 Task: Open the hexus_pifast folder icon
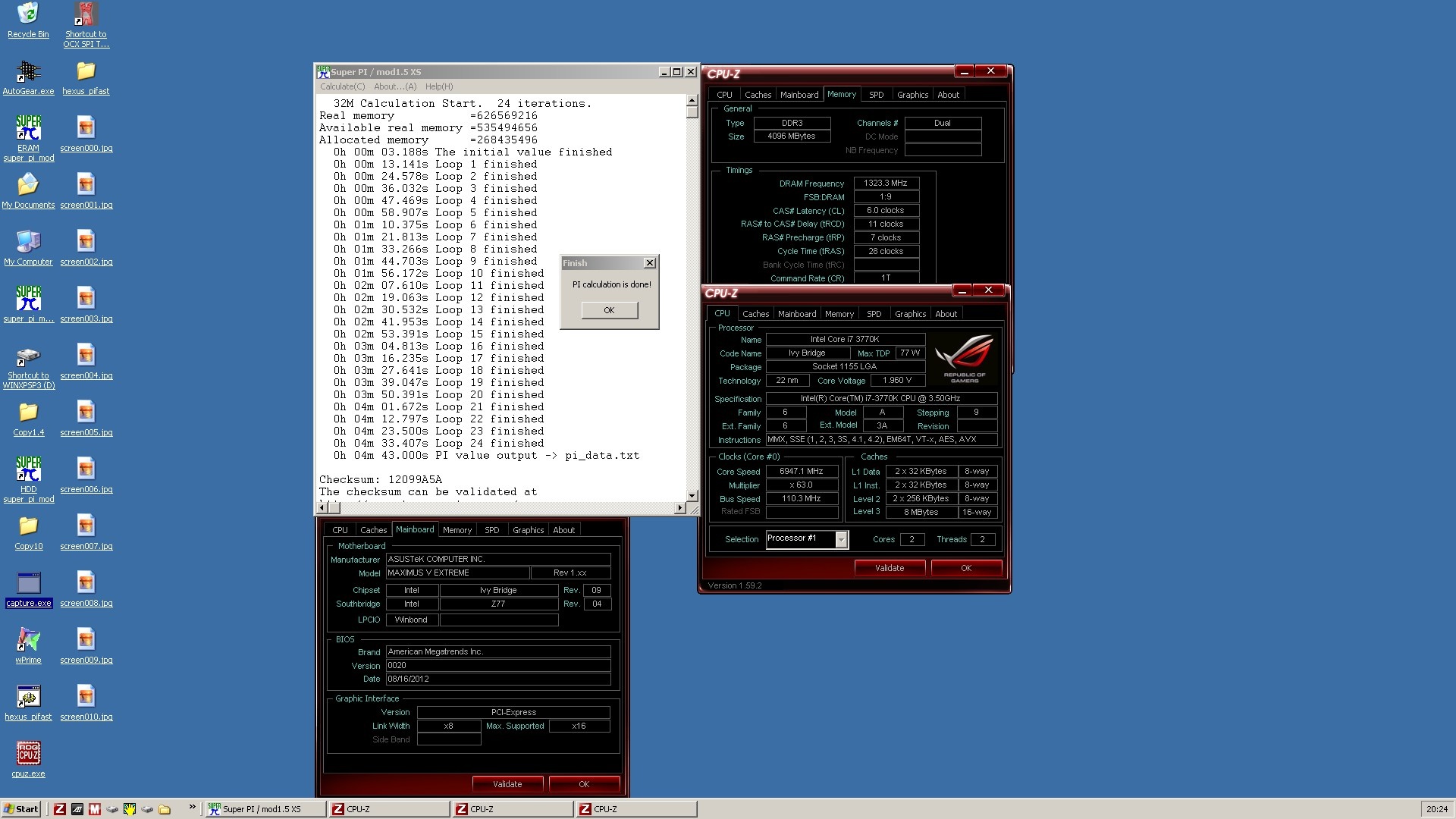coord(86,71)
